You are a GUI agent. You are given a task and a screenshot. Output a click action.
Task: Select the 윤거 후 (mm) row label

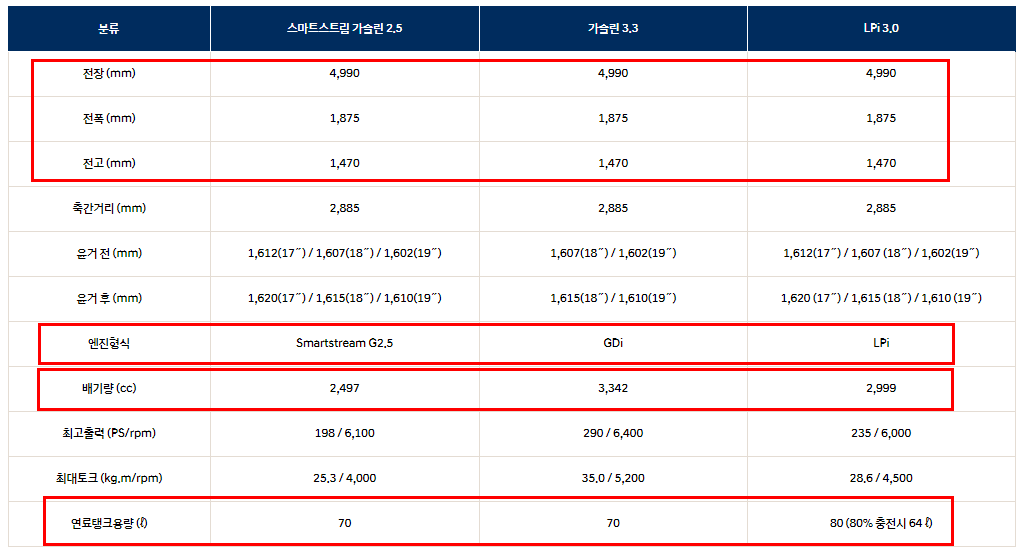point(109,298)
